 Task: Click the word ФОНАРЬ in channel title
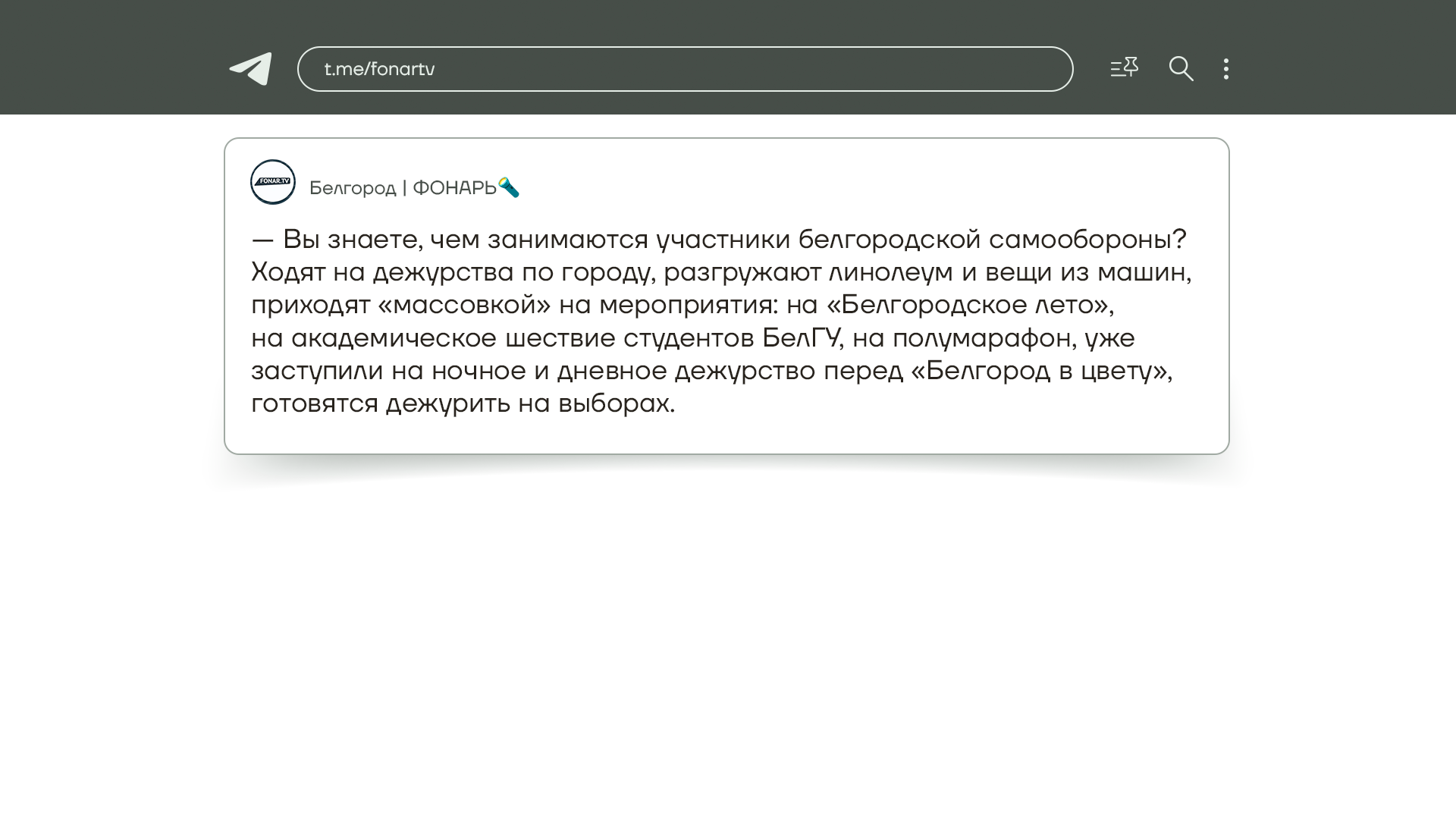[x=454, y=188]
